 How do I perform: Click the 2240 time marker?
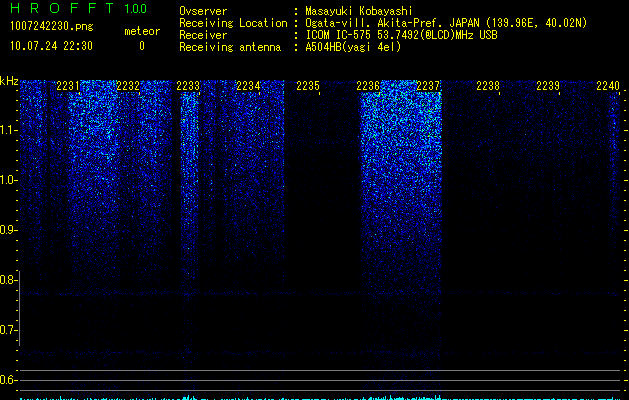pyautogui.click(x=608, y=86)
